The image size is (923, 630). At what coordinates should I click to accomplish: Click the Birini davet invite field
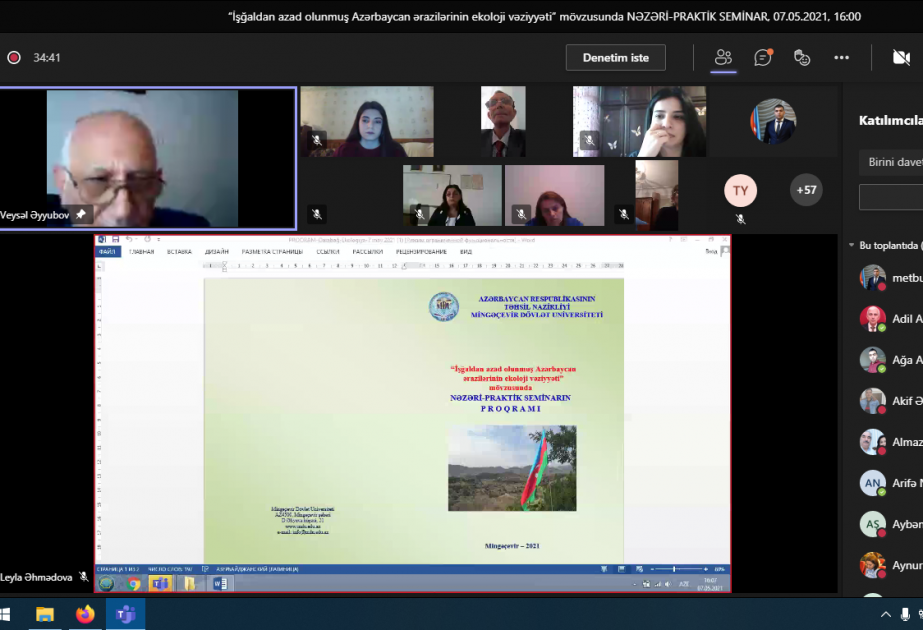pyautogui.click(x=891, y=162)
